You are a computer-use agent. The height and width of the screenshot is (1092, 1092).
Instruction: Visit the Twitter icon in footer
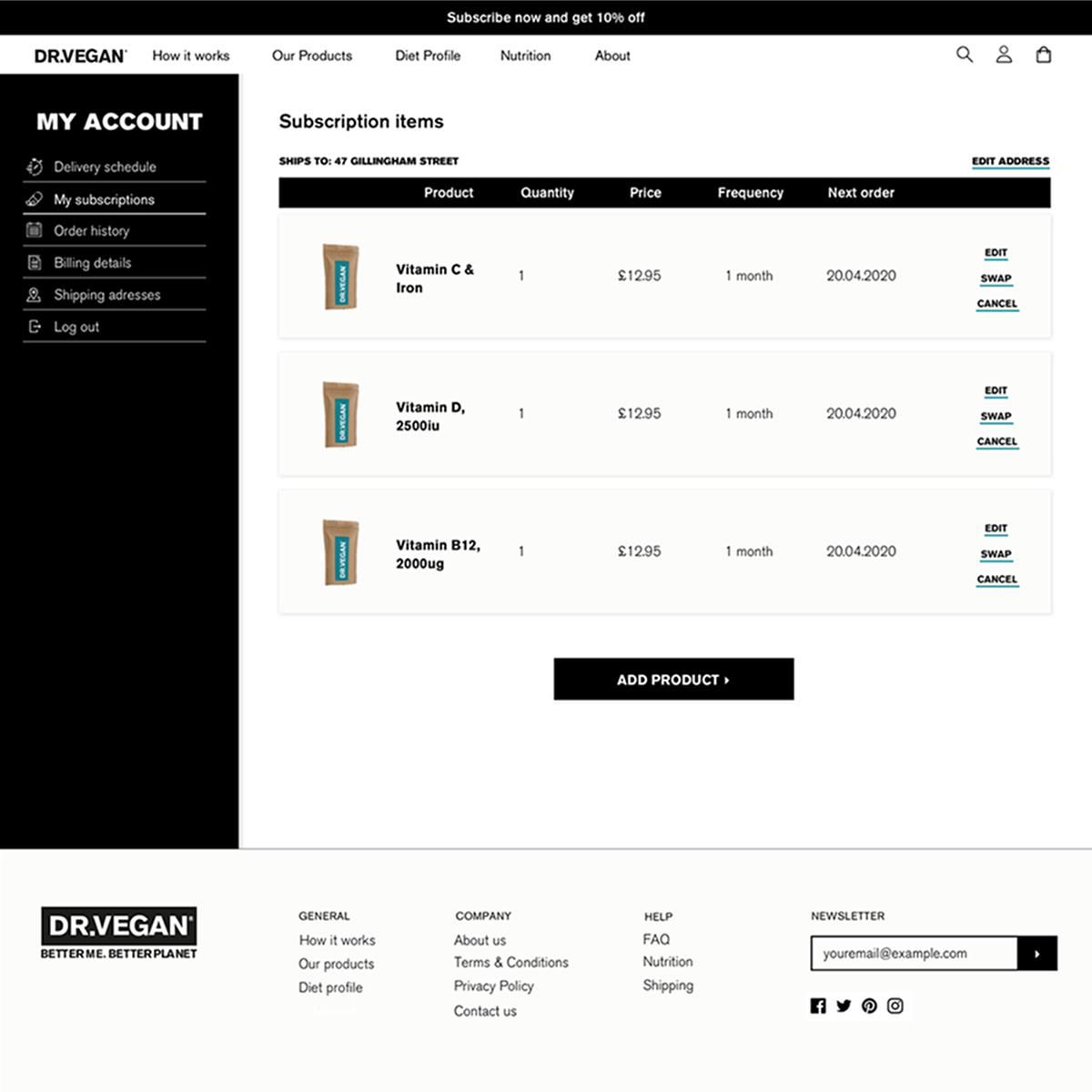844,1006
